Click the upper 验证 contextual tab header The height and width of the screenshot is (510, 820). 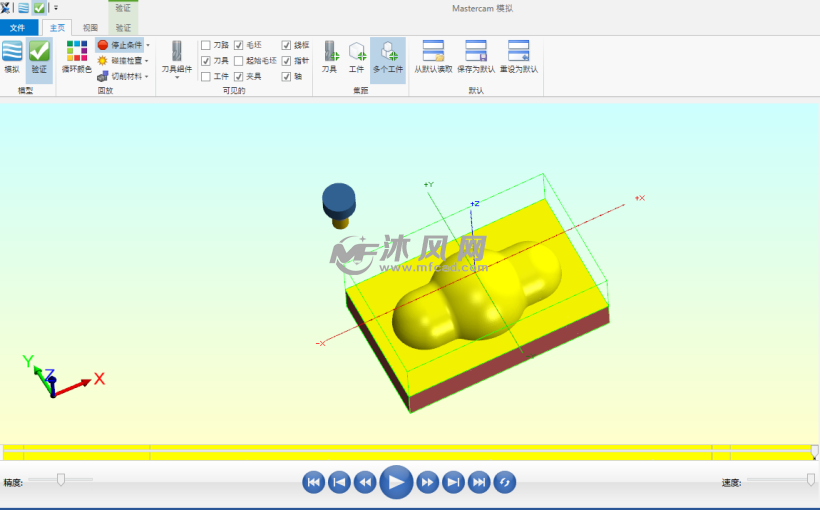tap(123, 8)
